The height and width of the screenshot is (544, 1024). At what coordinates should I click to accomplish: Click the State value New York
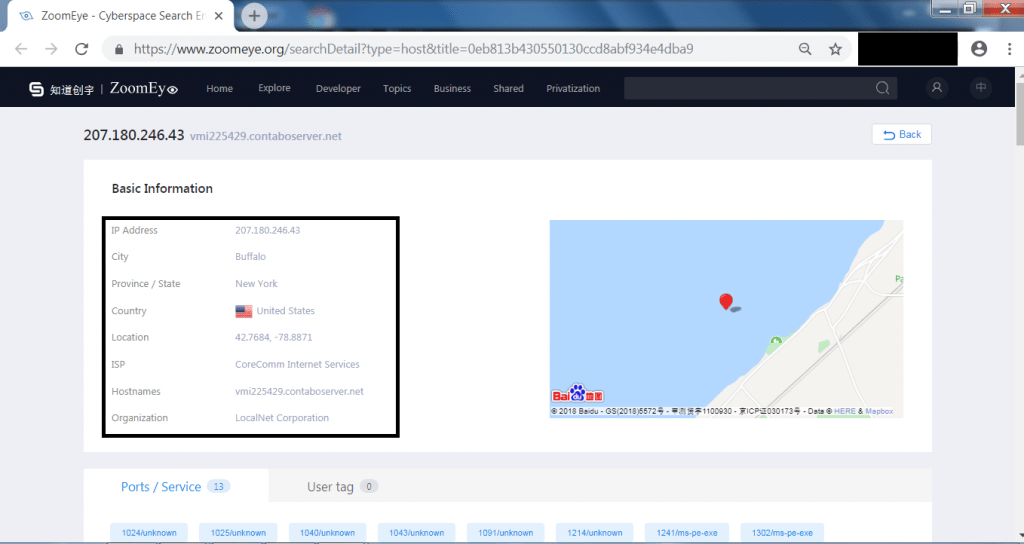(x=256, y=284)
